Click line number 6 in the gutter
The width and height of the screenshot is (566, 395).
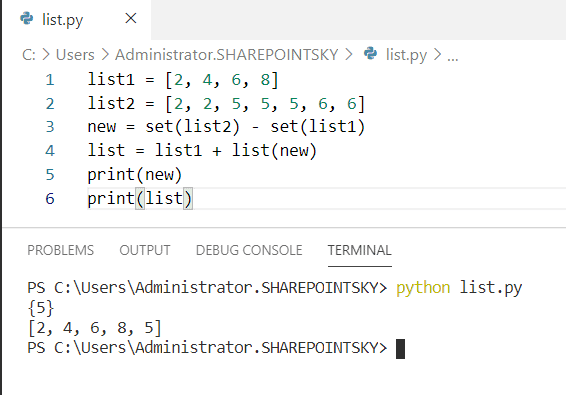[50, 199]
